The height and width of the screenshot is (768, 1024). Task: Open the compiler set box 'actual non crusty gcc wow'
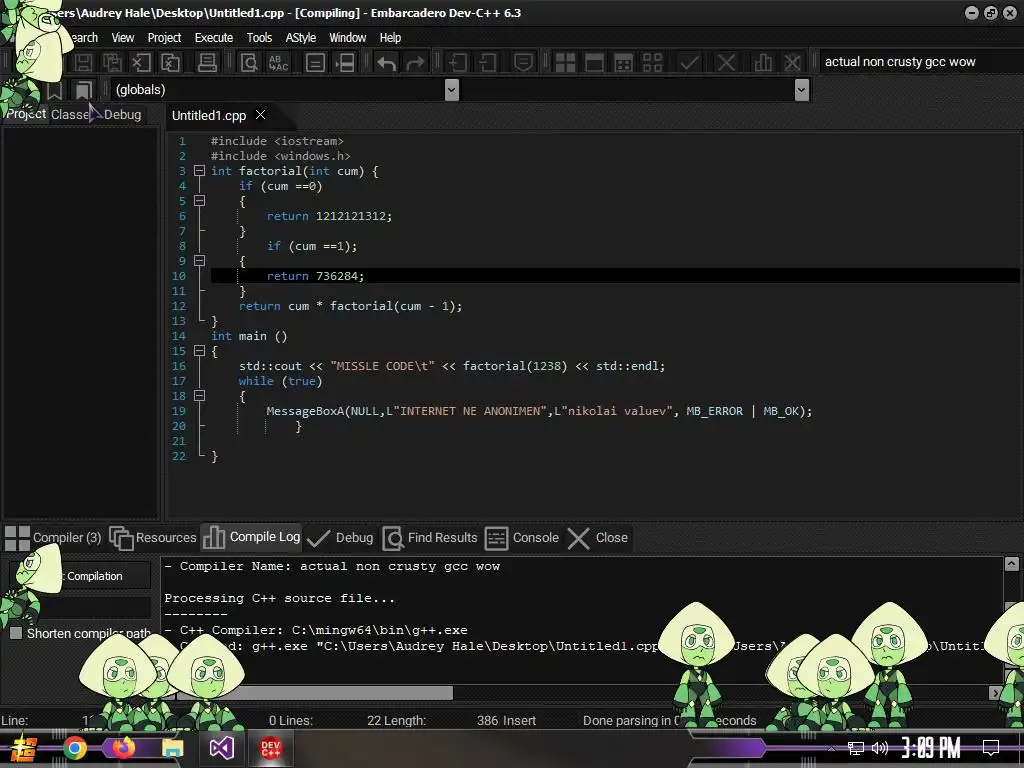click(x=919, y=62)
